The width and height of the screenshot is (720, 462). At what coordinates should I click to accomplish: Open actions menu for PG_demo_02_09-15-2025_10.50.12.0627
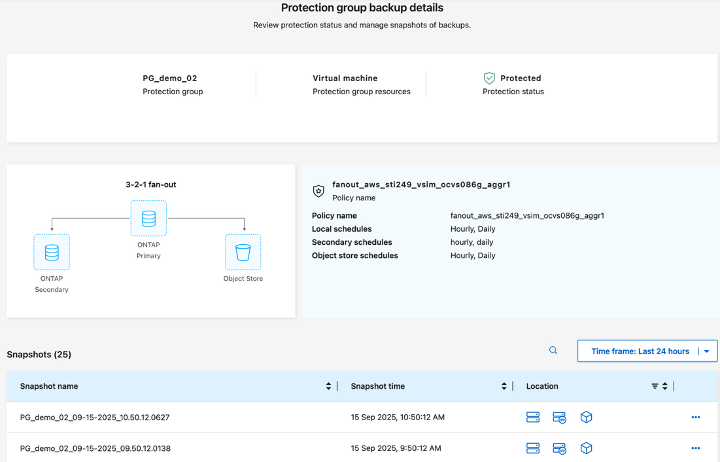pos(695,417)
